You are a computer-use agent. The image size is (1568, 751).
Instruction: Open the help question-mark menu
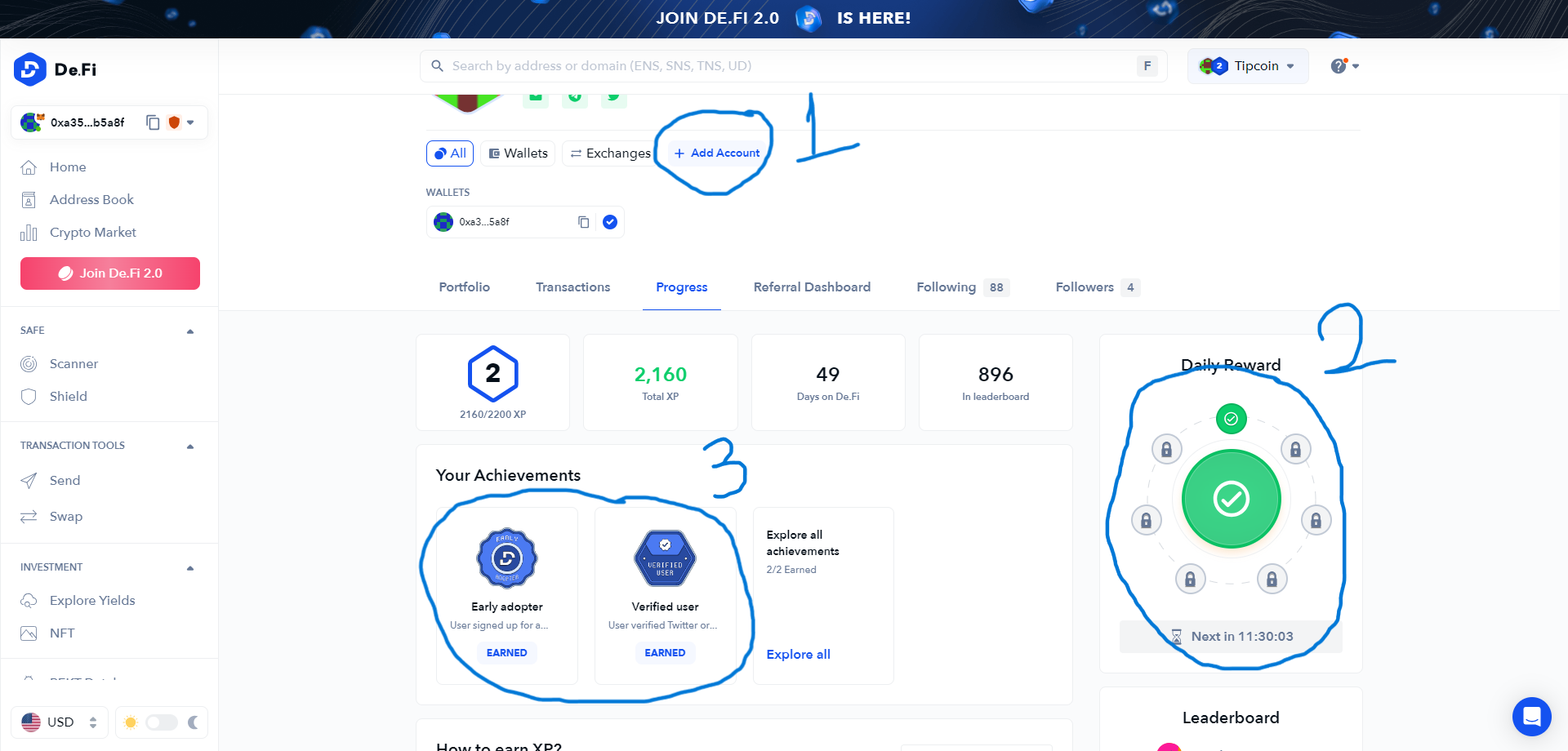(1344, 66)
